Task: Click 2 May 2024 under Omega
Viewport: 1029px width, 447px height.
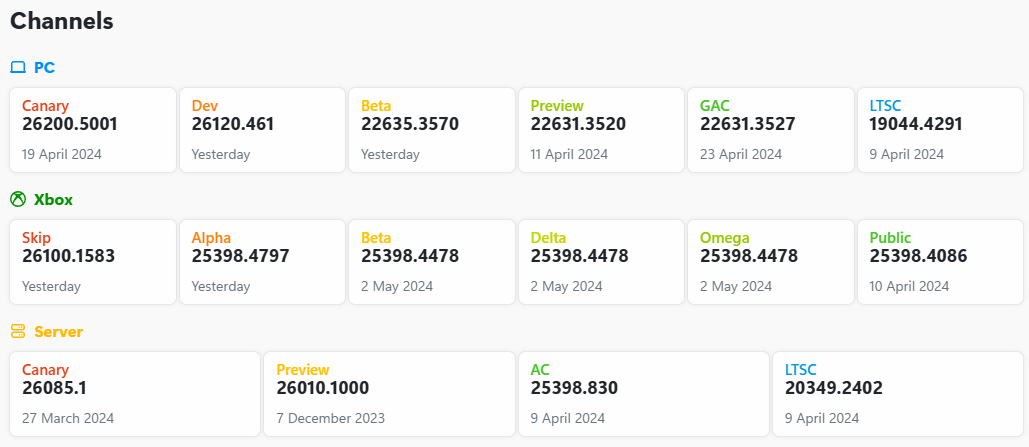Action: point(736,287)
